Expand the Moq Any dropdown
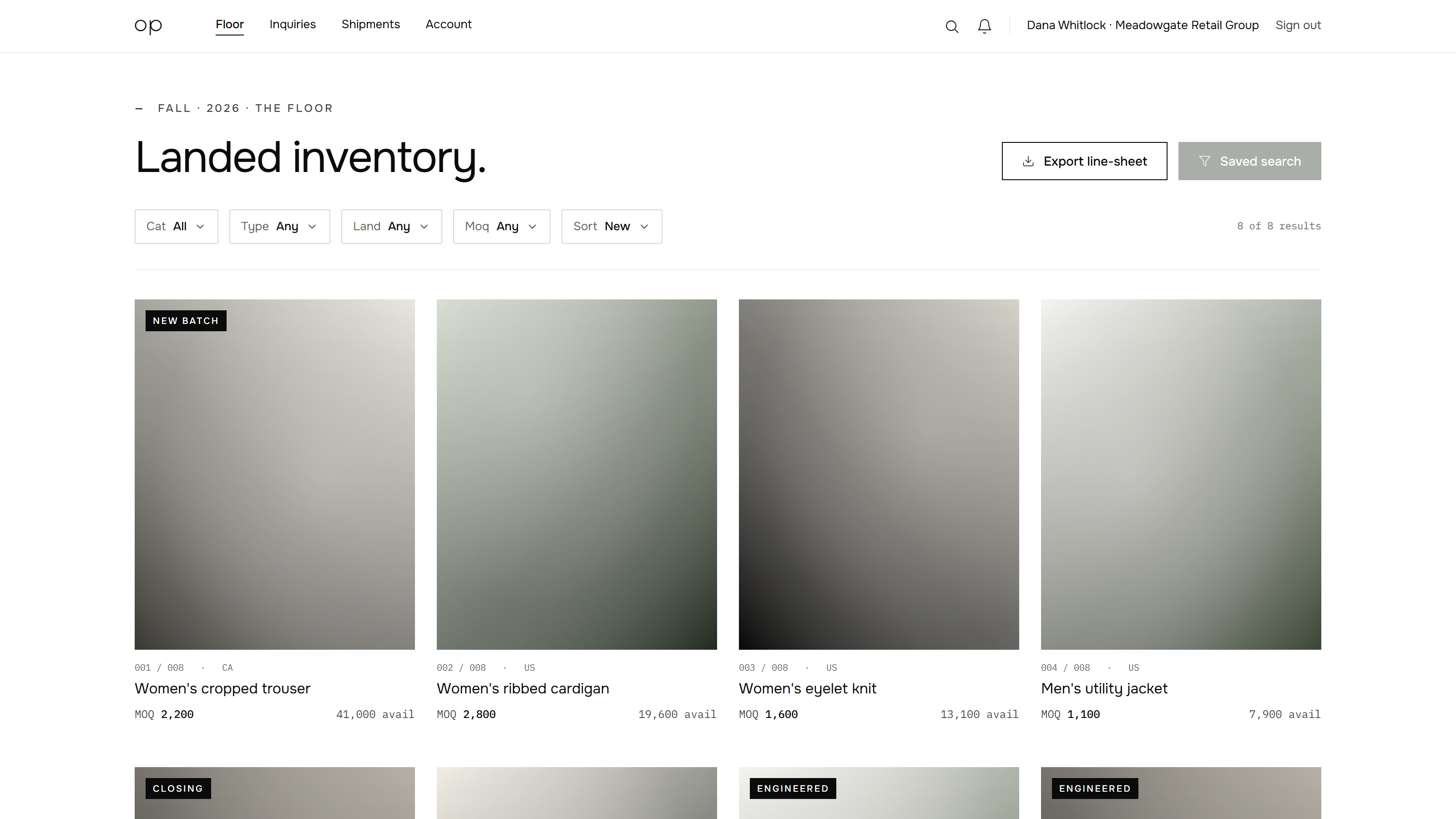This screenshot has width=1456, height=819. (x=502, y=227)
